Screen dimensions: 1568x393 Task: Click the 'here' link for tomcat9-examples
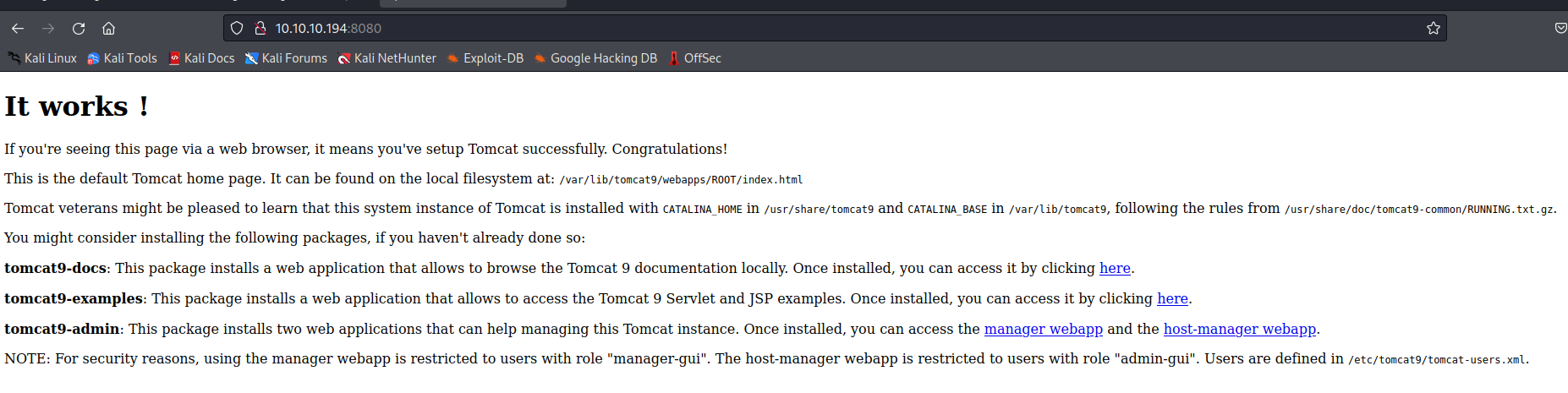tap(1172, 299)
